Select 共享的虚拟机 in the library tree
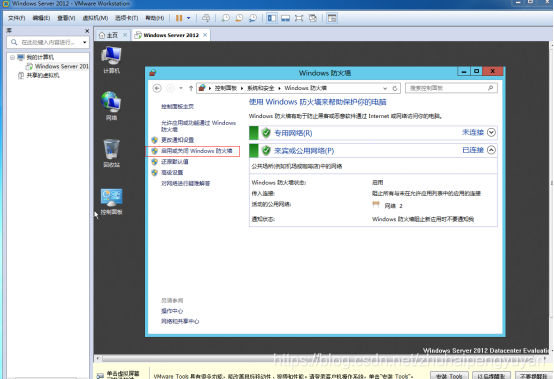This screenshot has height=379, width=554. pos(39,76)
